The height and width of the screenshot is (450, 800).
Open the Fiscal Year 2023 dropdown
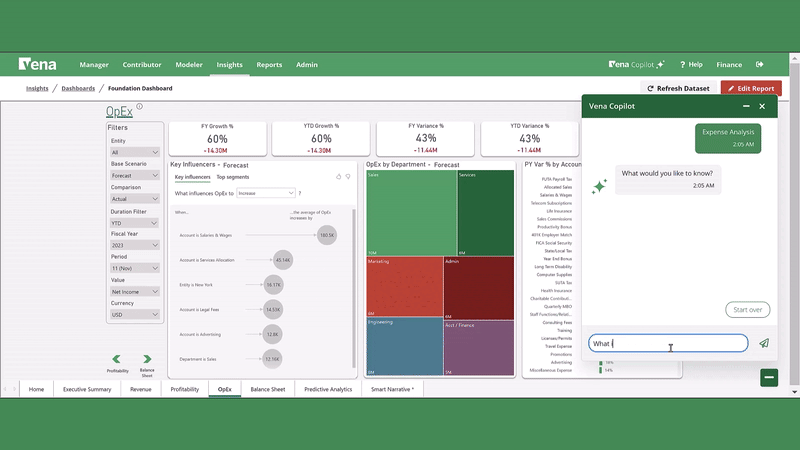pyautogui.click(x=135, y=245)
